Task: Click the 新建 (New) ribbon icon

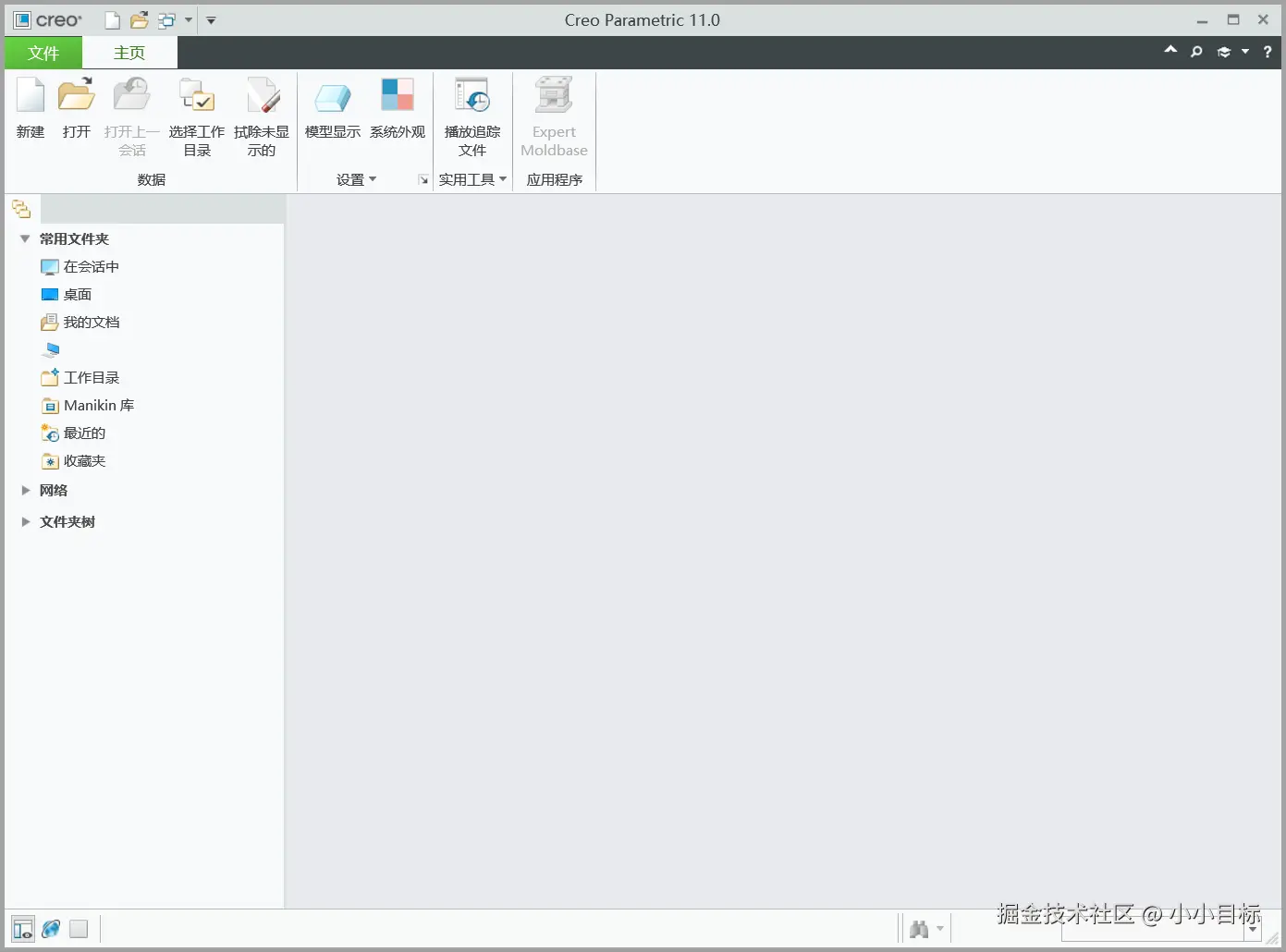Action: coord(31,96)
